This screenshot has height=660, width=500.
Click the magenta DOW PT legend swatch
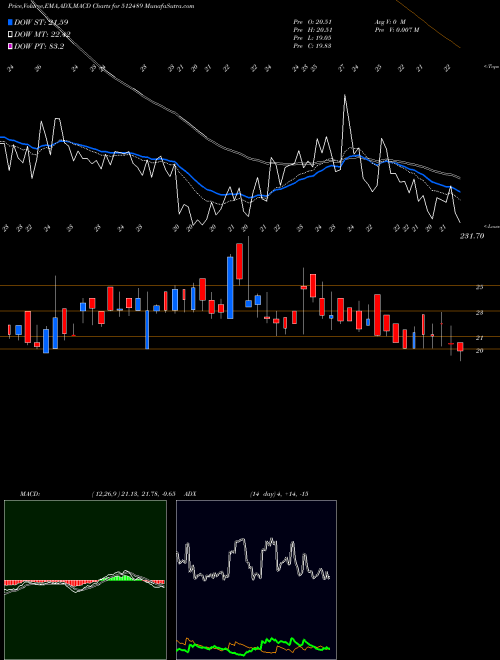pos(10,47)
